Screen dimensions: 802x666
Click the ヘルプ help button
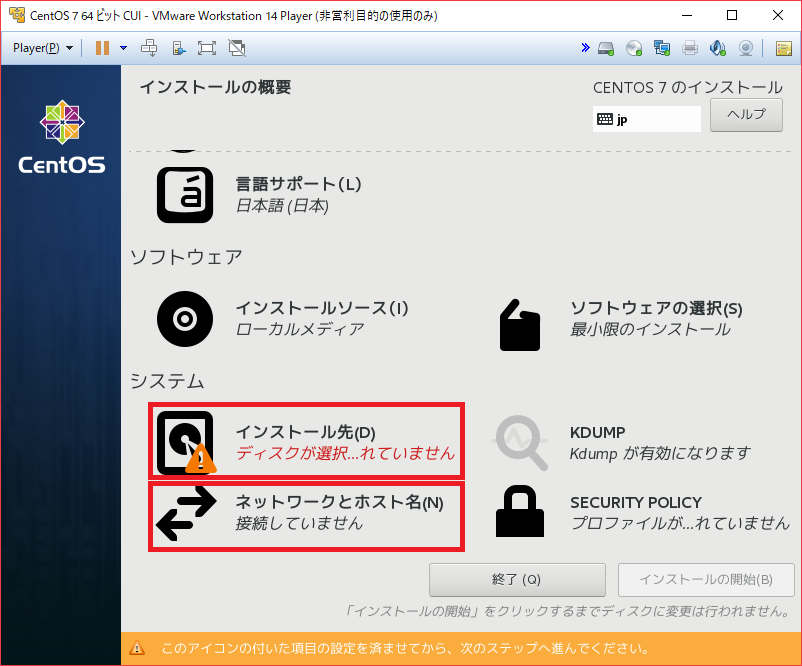(x=746, y=115)
